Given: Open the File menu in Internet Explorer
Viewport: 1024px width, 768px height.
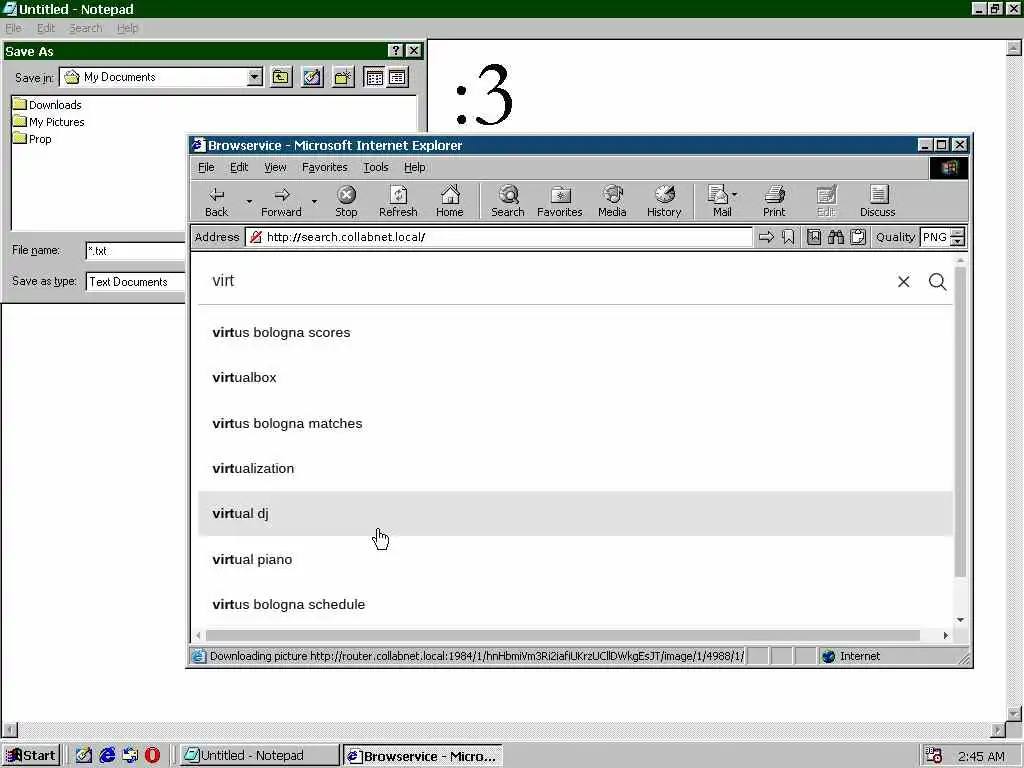Looking at the screenshot, I should 206,167.
